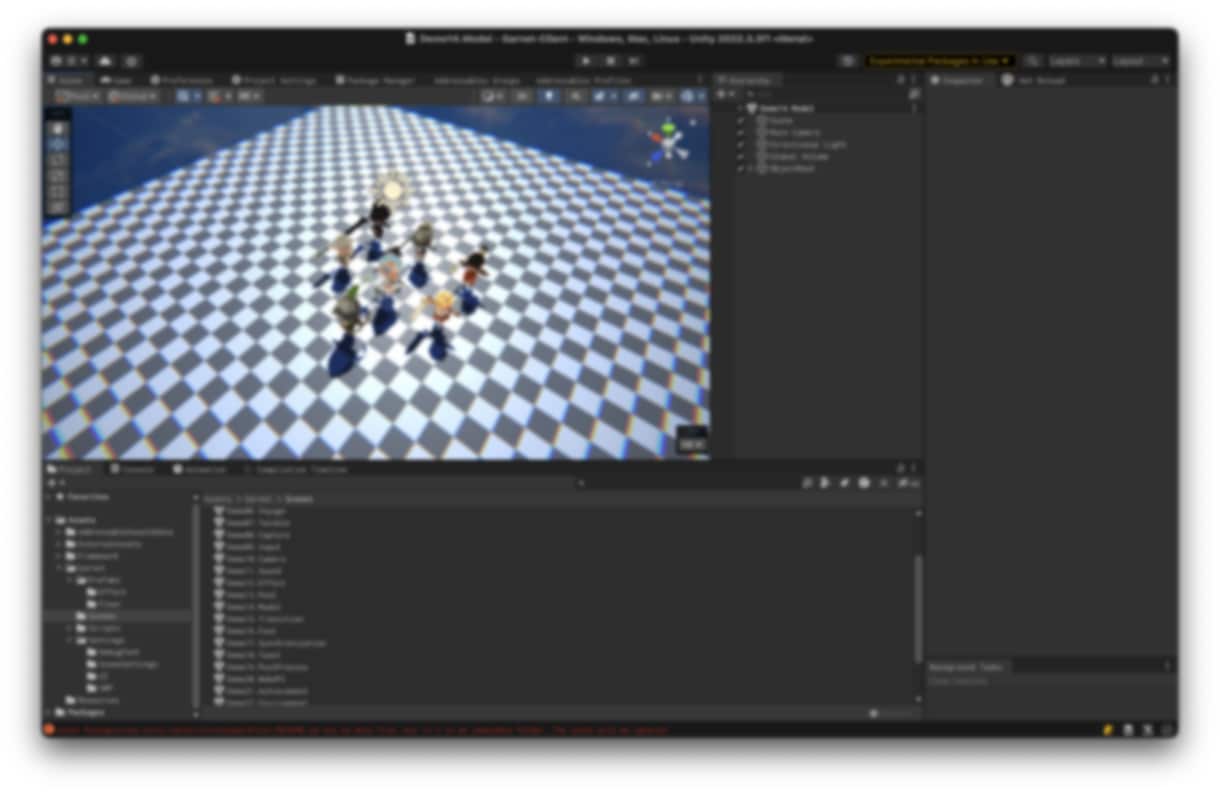The width and height of the screenshot is (1220, 793).
Task: Toggle the checkbox beside ObjectRoot
Action: (x=741, y=169)
